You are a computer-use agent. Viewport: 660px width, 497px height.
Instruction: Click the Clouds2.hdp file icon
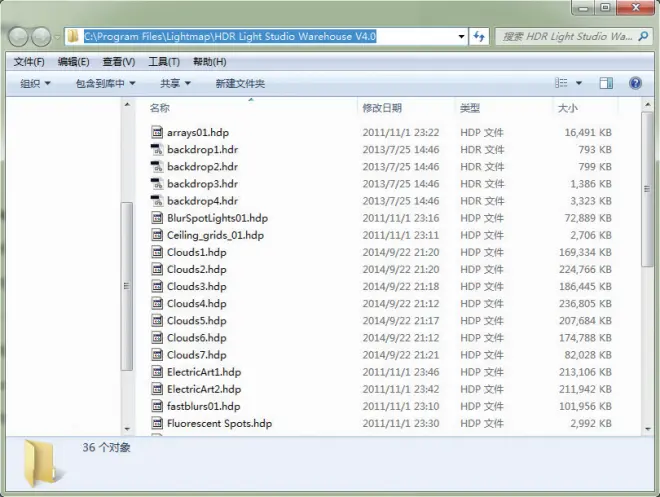point(157,269)
